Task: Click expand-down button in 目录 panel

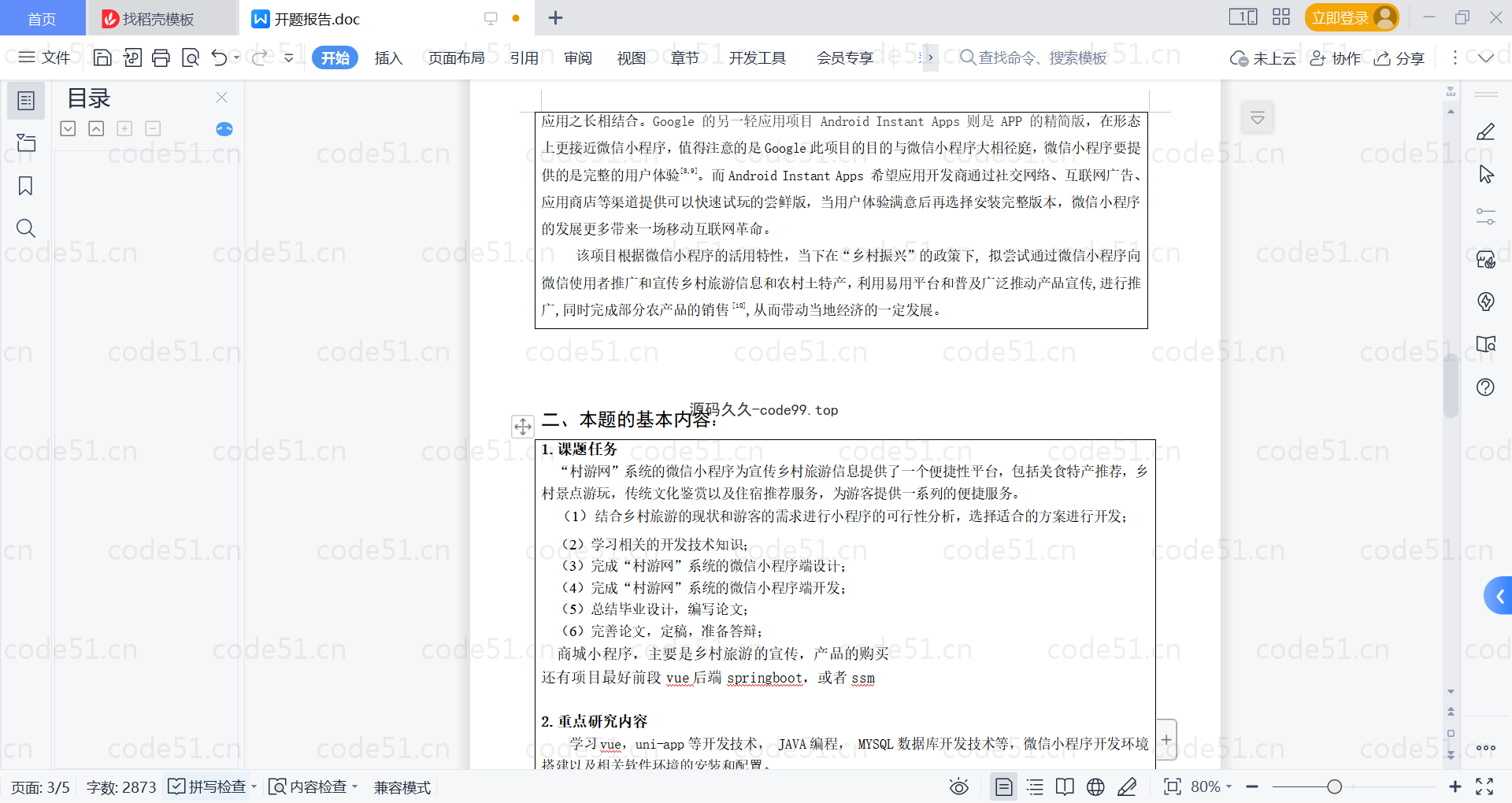Action: (69, 128)
